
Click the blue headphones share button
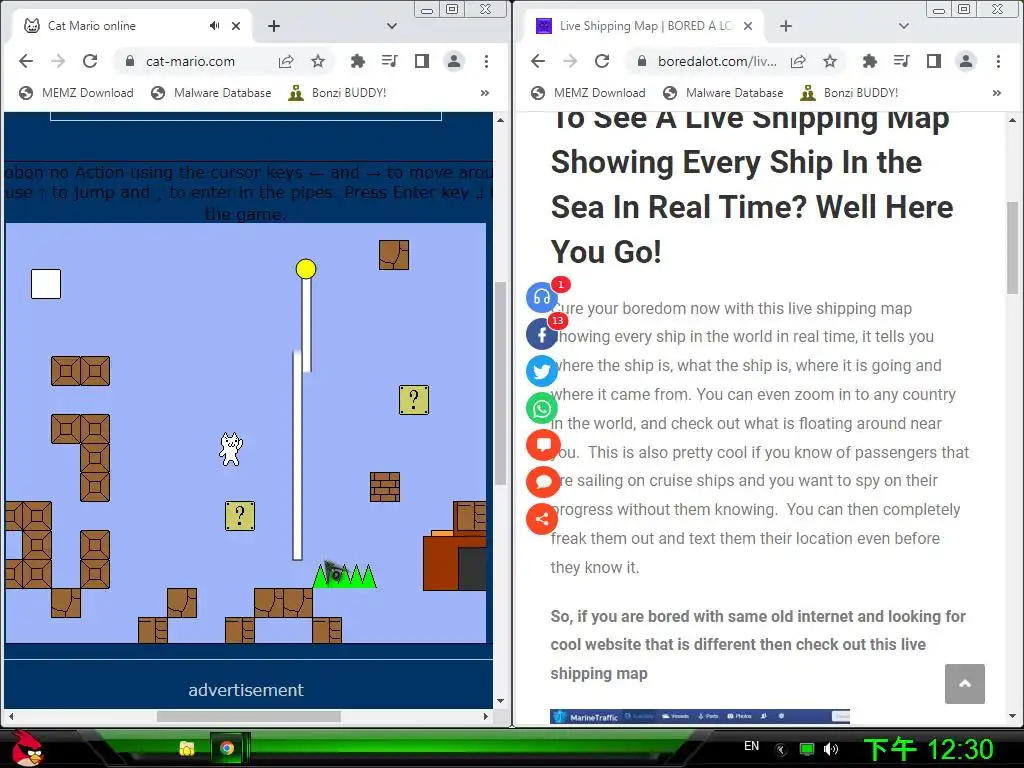[542, 298]
